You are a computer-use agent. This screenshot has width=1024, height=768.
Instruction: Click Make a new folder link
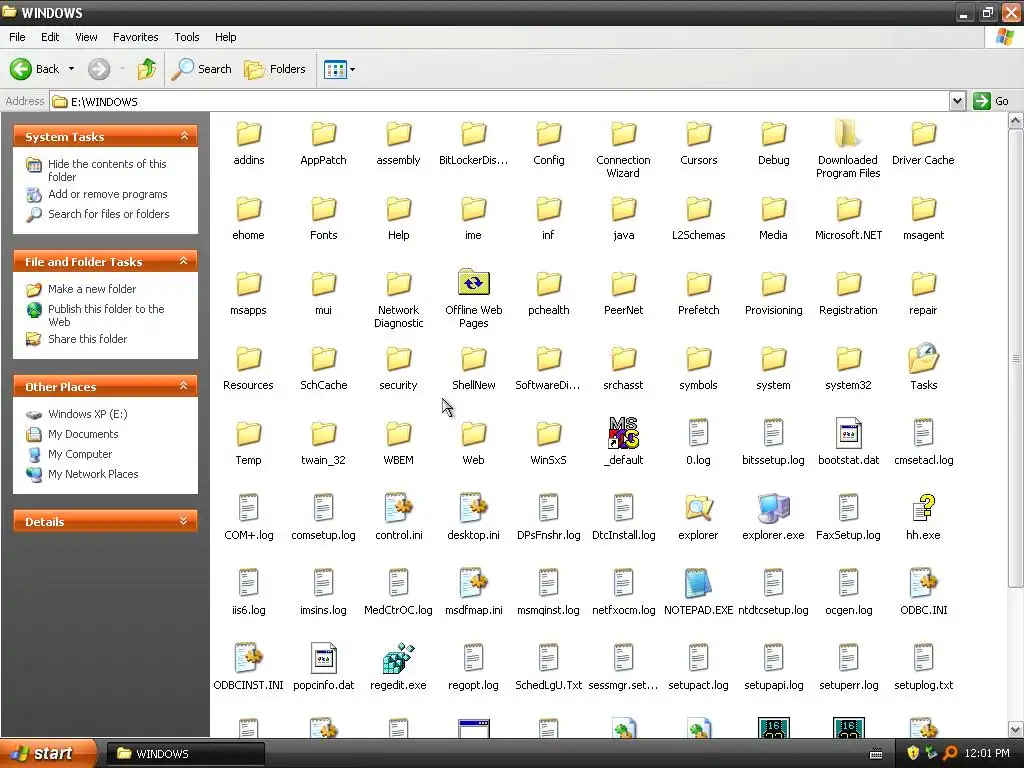coord(91,289)
